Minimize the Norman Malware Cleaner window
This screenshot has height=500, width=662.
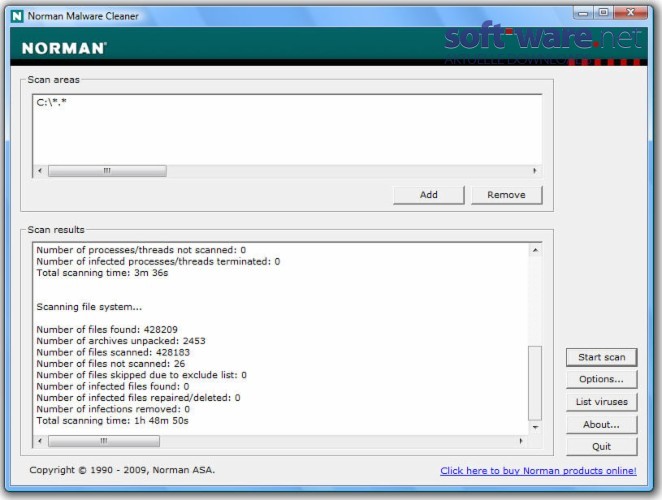click(x=583, y=13)
